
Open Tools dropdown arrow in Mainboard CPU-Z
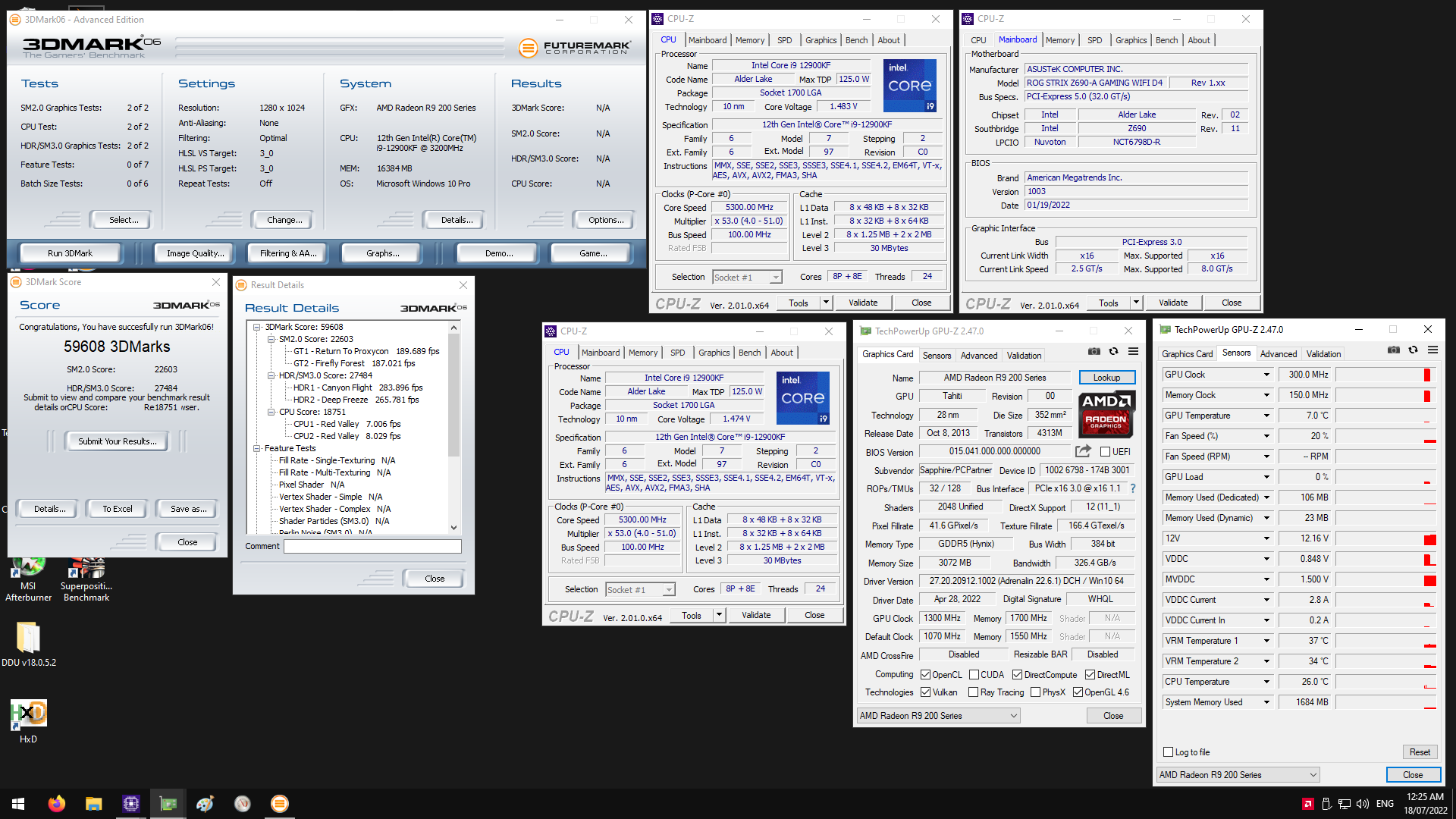[1136, 303]
